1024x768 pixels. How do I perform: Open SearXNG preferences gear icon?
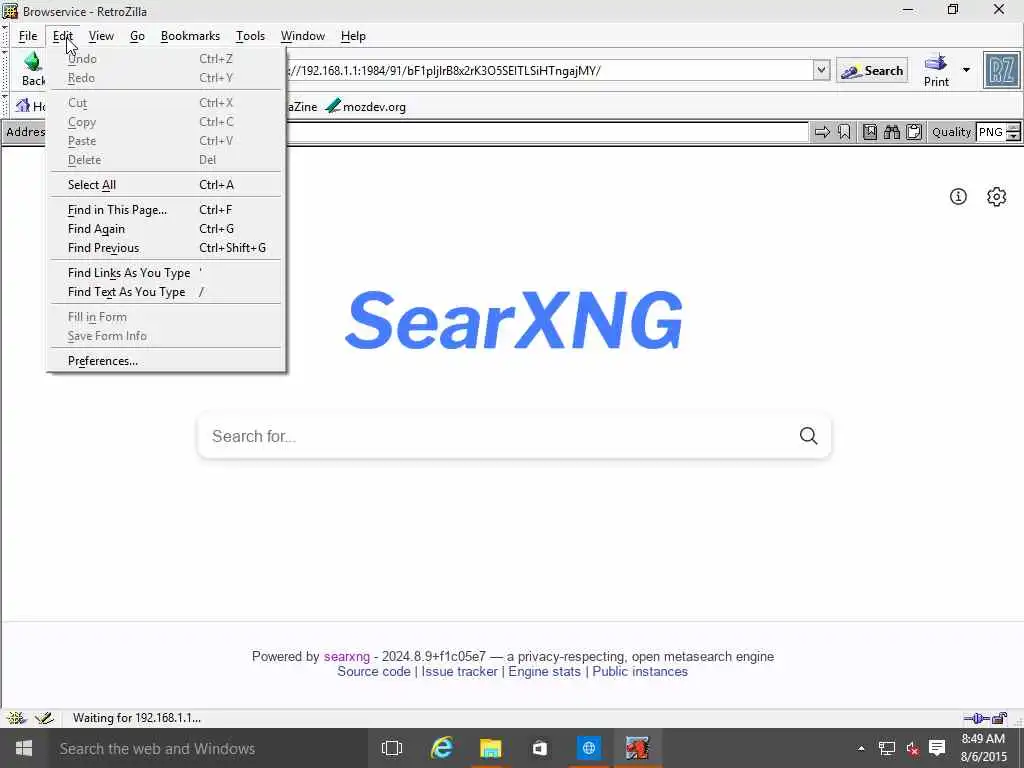997,197
